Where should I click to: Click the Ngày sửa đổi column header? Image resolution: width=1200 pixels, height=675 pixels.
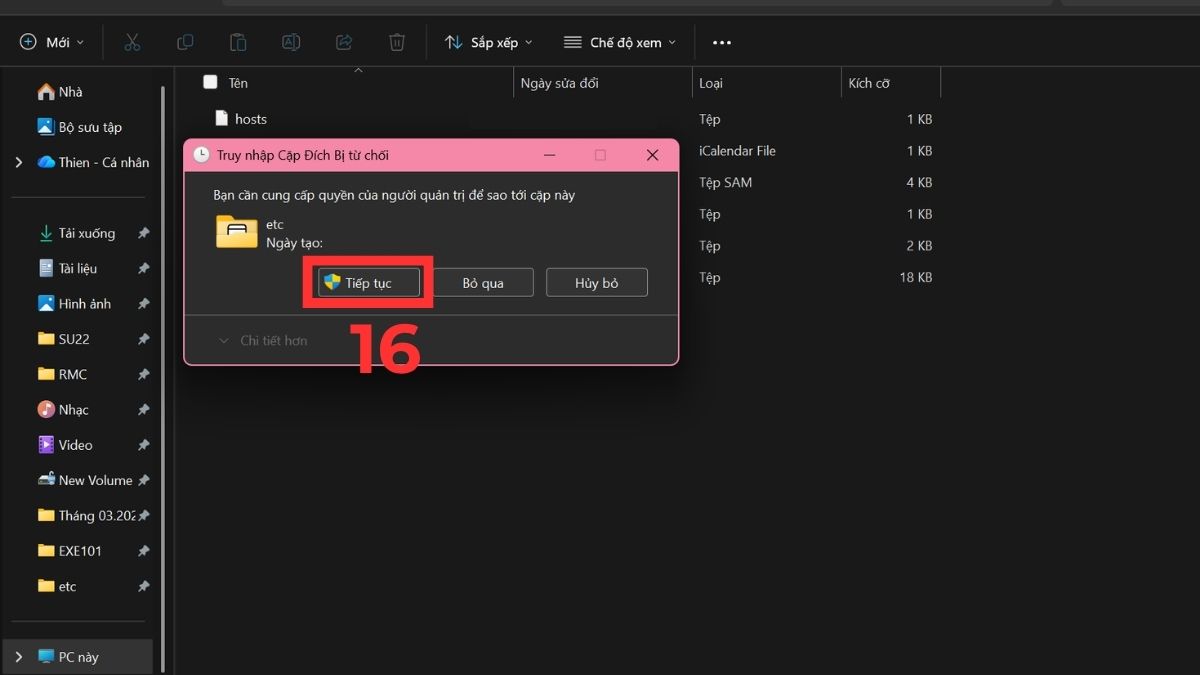(560, 82)
